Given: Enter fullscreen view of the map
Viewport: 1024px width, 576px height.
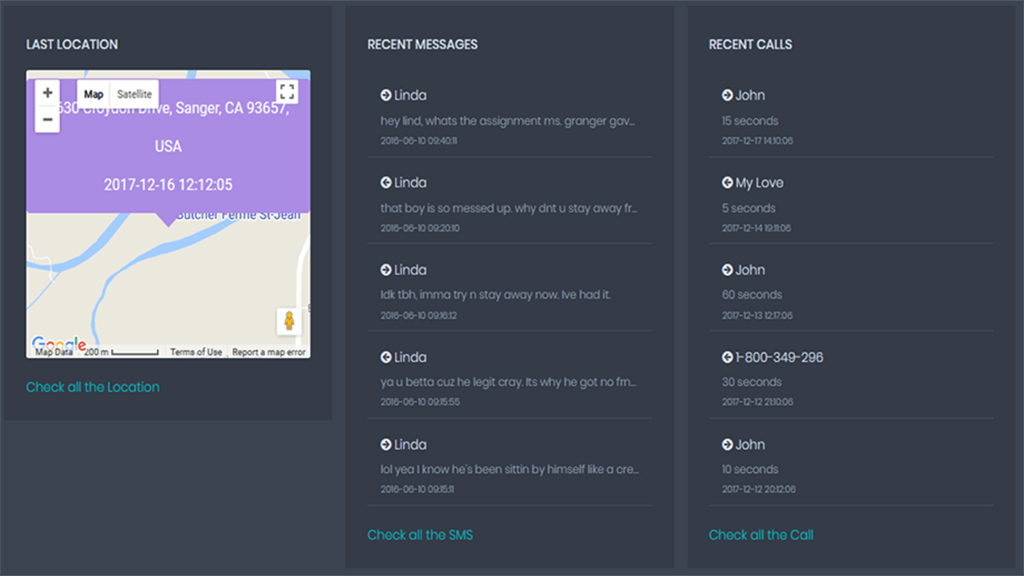Looking at the screenshot, I should coord(287,91).
